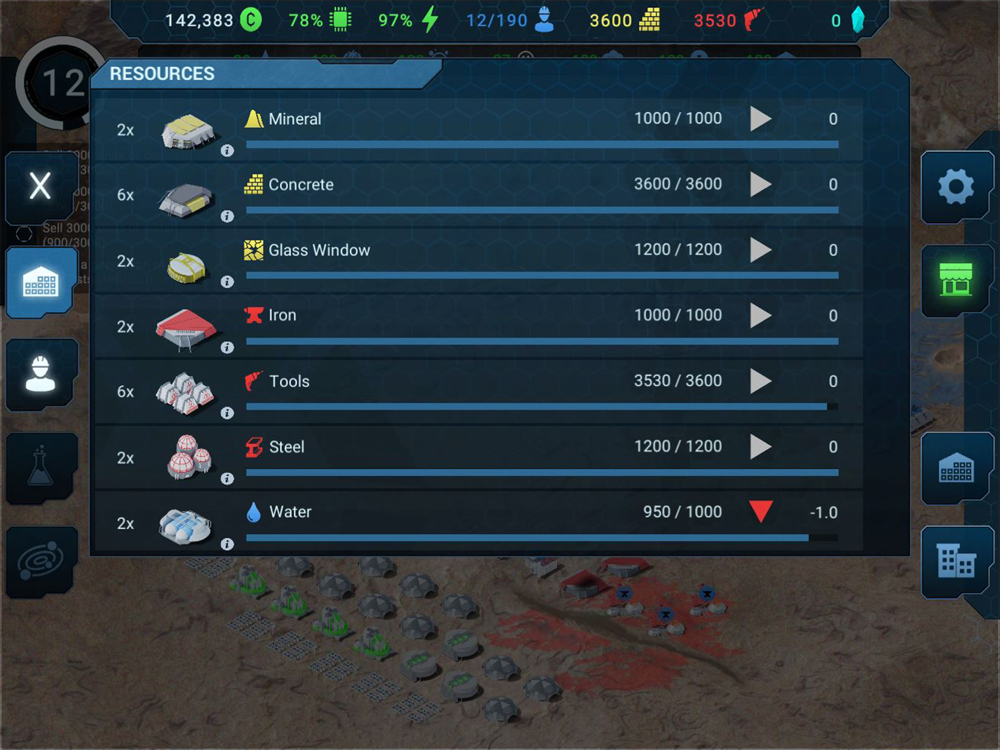Open the city buildings icon
The width and height of the screenshot is (1000, 750).
[x=956, y=561]
